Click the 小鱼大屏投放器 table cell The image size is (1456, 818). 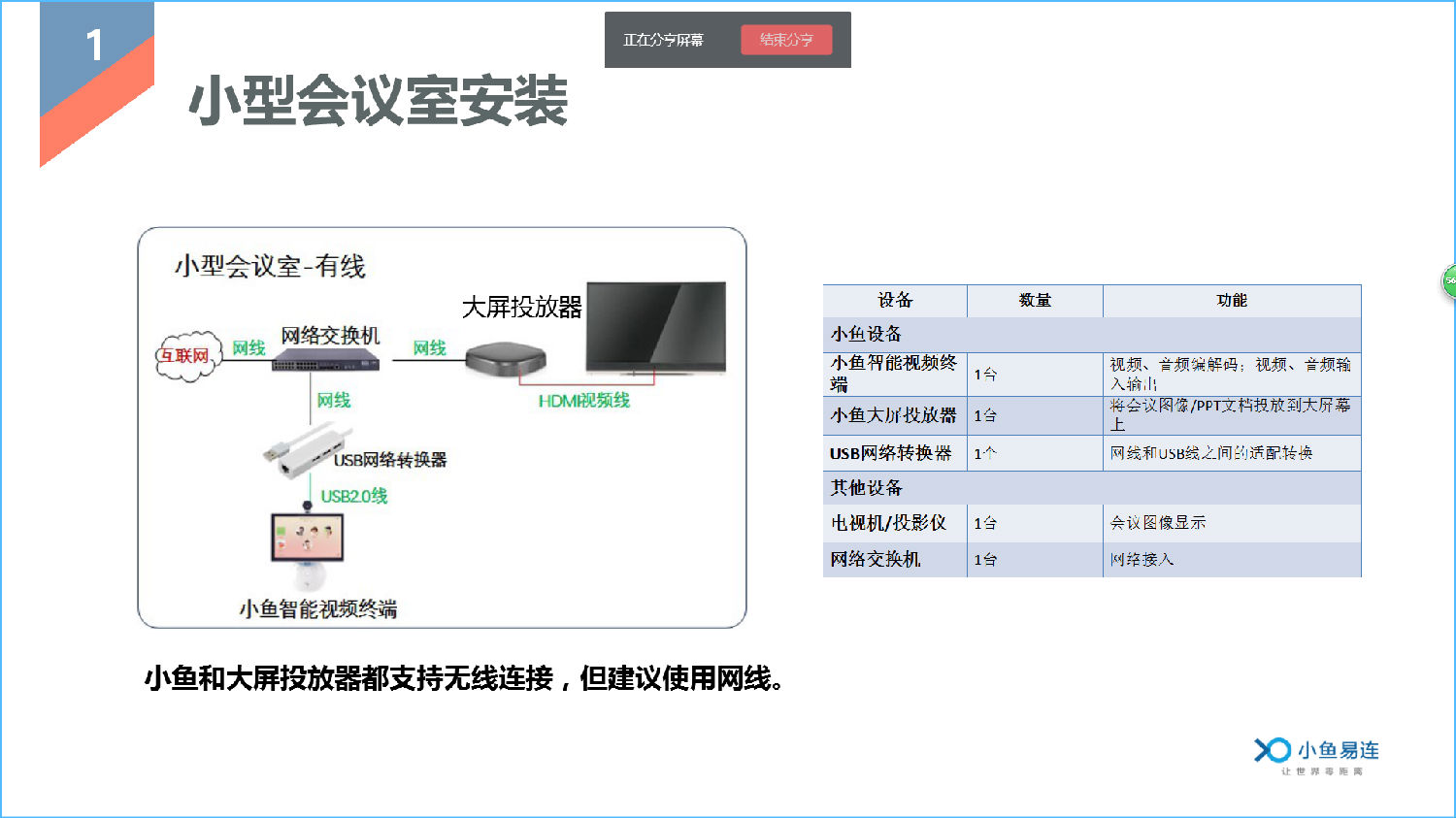coord(895,415)
